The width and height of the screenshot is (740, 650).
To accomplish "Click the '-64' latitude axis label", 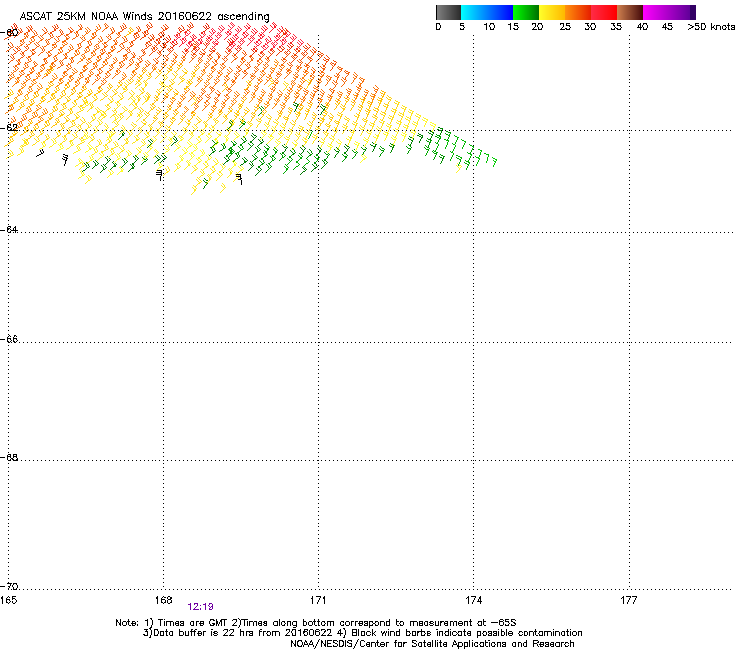I will coord(9,230).
